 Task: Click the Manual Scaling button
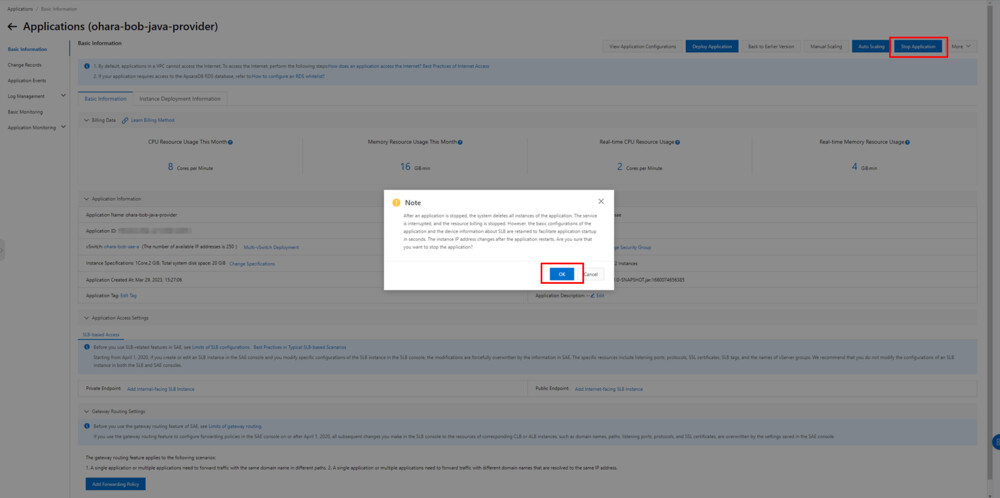coord(826,47)
